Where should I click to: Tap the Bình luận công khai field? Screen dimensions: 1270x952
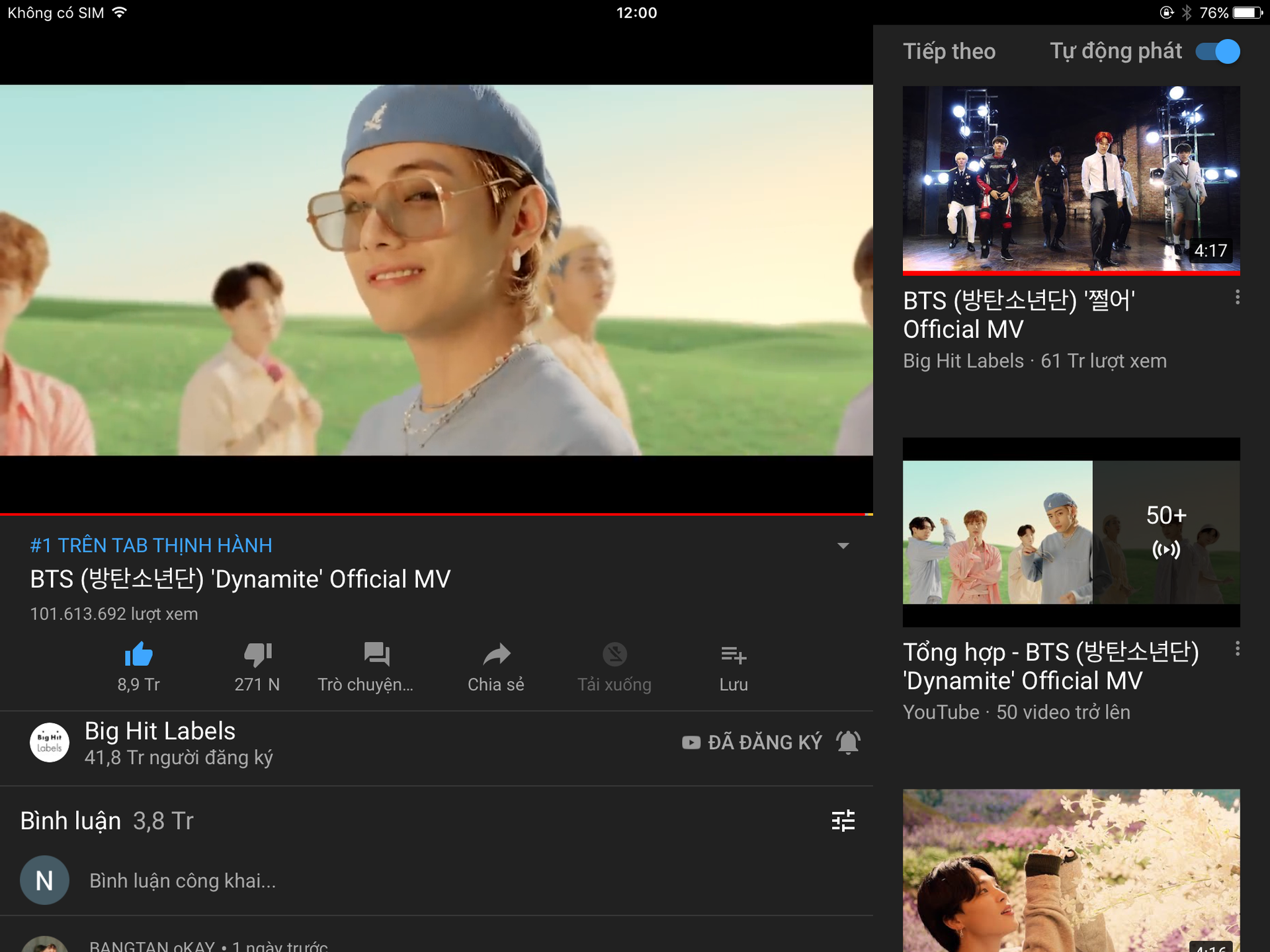183,881
